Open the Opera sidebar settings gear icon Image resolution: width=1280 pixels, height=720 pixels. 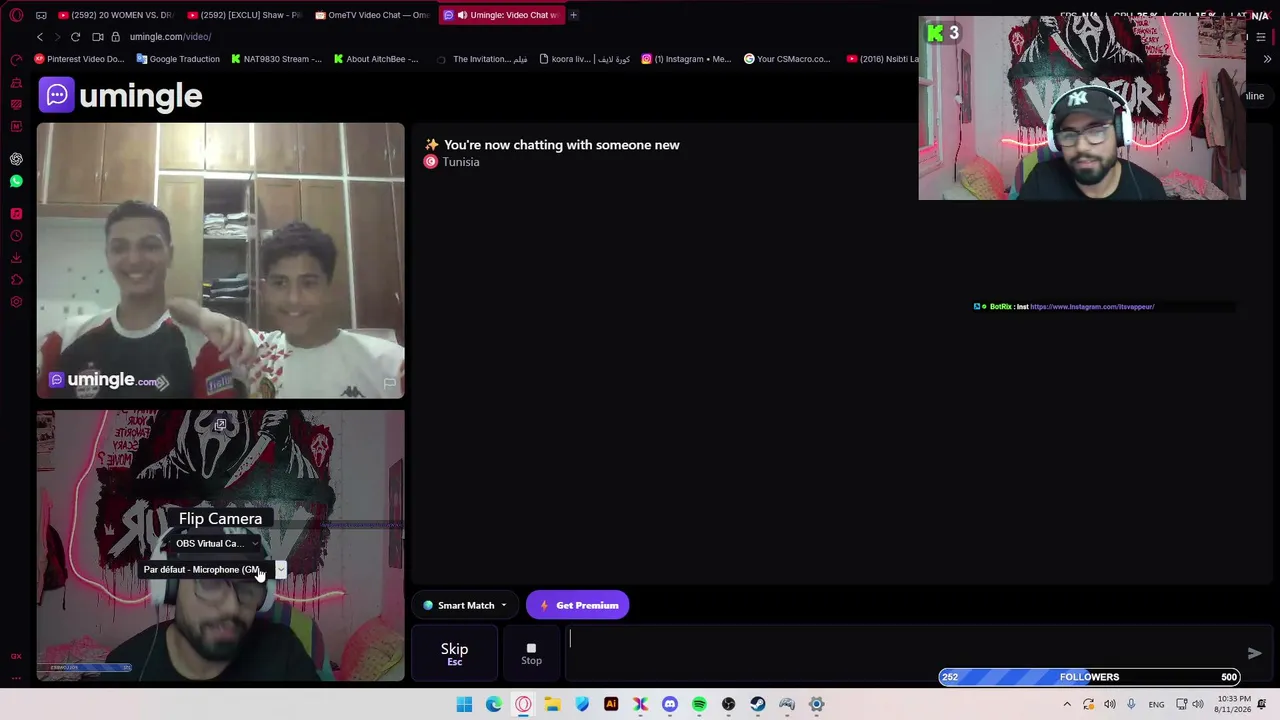(x=16, y=302)
